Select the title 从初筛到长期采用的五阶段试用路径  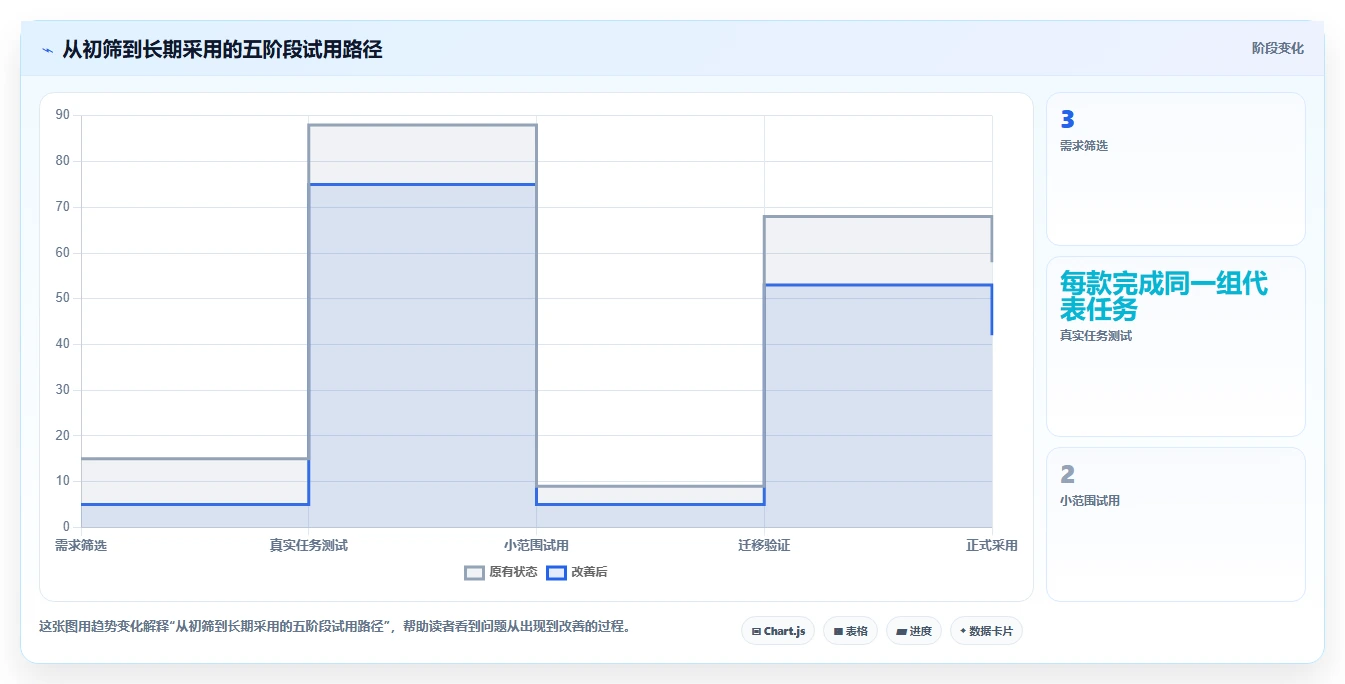[x=222, y=49]
